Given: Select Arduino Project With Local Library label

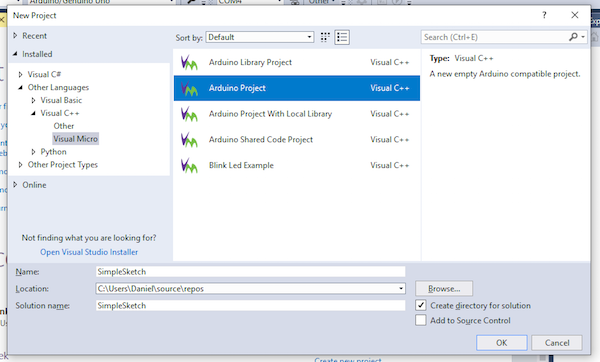Looking at the screenshot, I should tap(270, 114).
